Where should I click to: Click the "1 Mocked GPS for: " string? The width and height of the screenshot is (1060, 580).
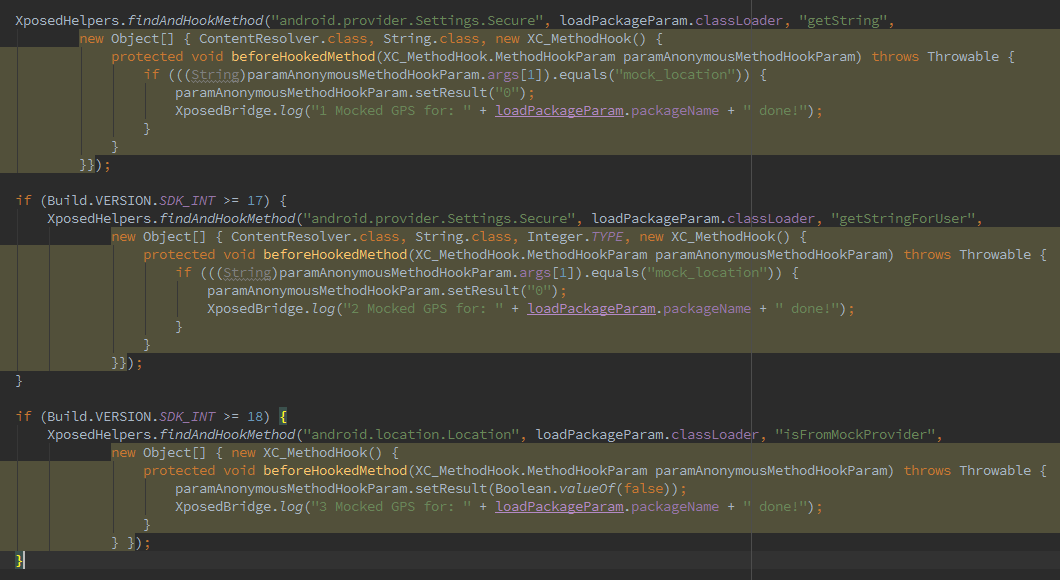(x=391, y=111)
